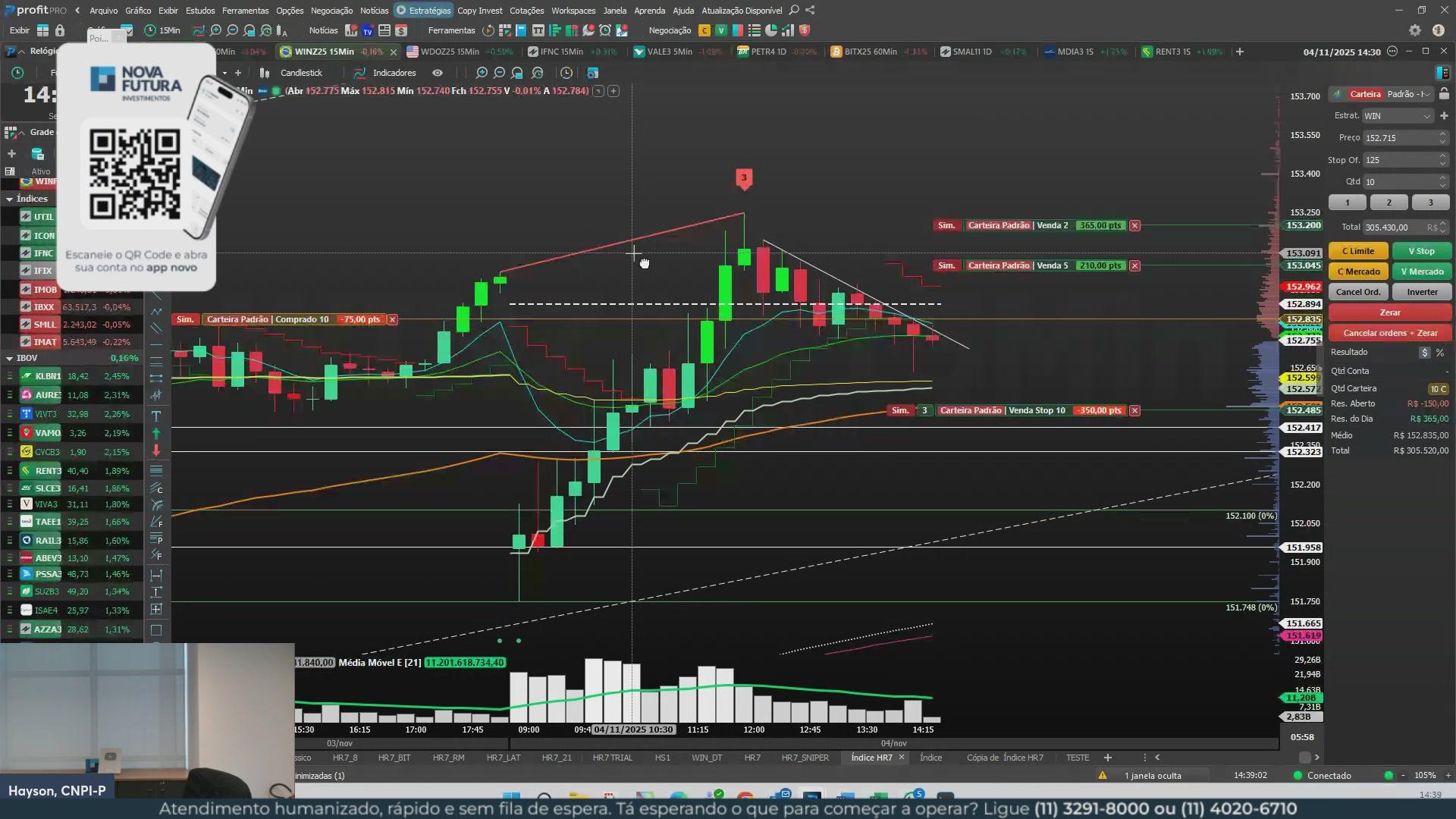The height and width of the screenshot is (819, 1456).
Task: Open the Carteira Padrão account dropdown
Action: coord(1407,94)
